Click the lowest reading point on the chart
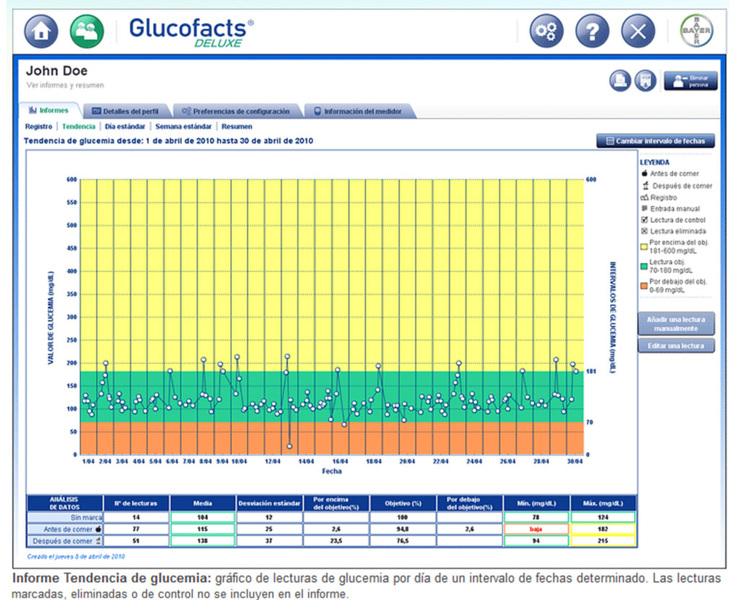The height and width of the screenshot is (600, 740). point(289,446)
